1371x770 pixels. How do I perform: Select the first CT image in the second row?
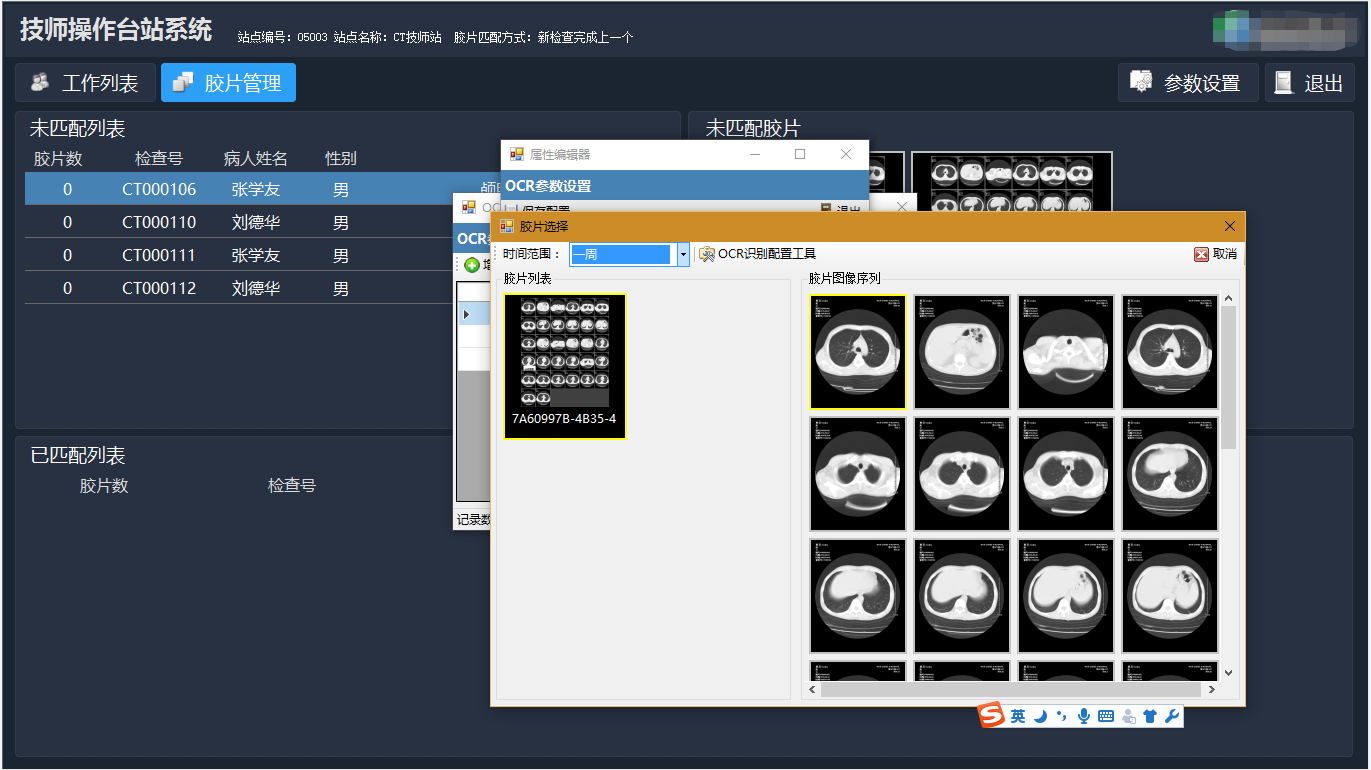tap(858, 474)
